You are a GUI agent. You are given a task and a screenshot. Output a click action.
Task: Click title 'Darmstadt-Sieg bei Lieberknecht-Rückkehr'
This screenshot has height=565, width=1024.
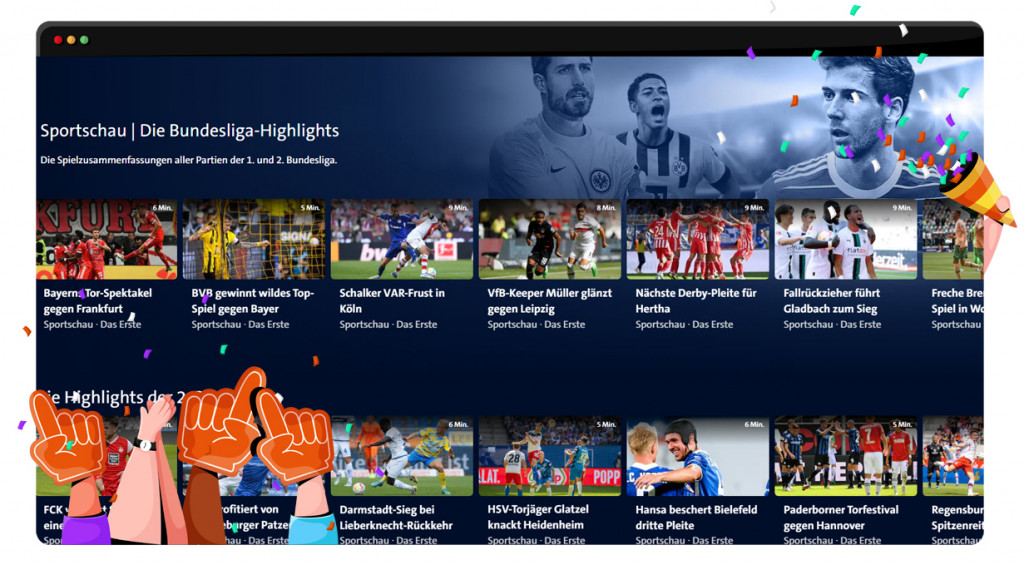click(x=396, y=517)
